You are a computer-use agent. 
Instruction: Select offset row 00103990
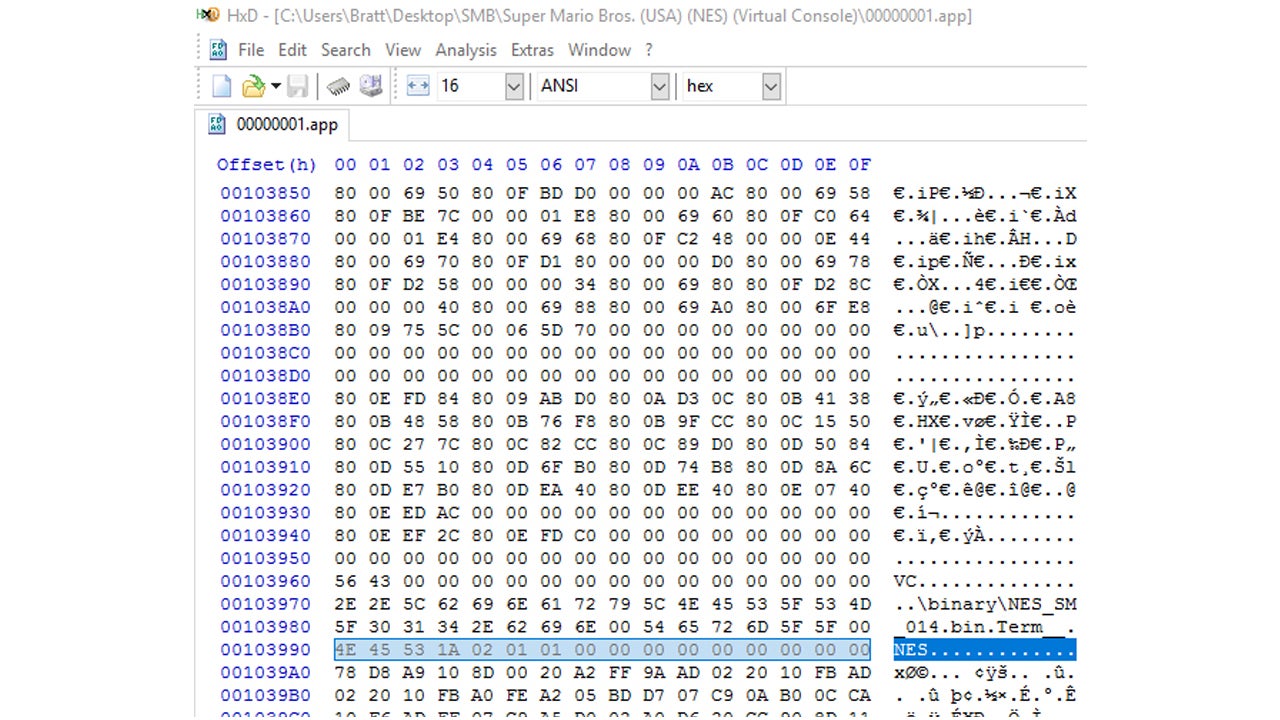(265, 650)
